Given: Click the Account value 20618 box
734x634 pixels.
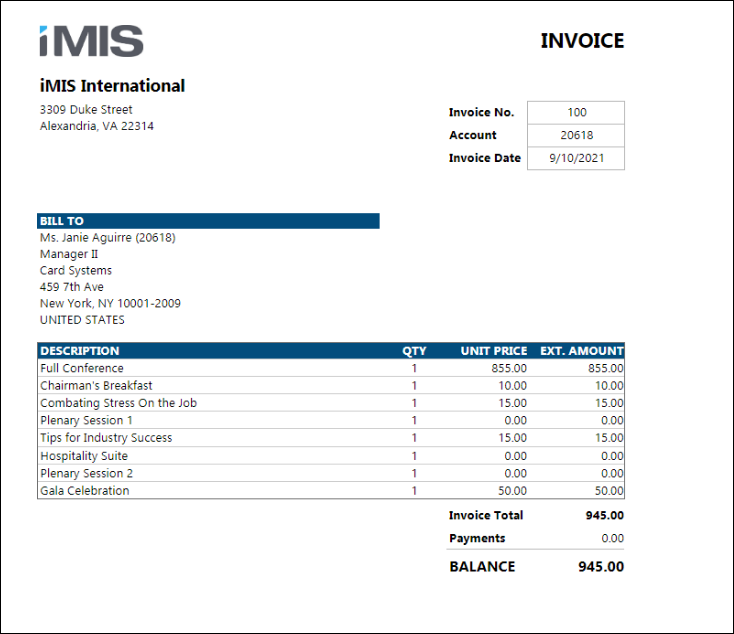Looking at the screenshot, I should pyautogui.click(x=576, y=135).
